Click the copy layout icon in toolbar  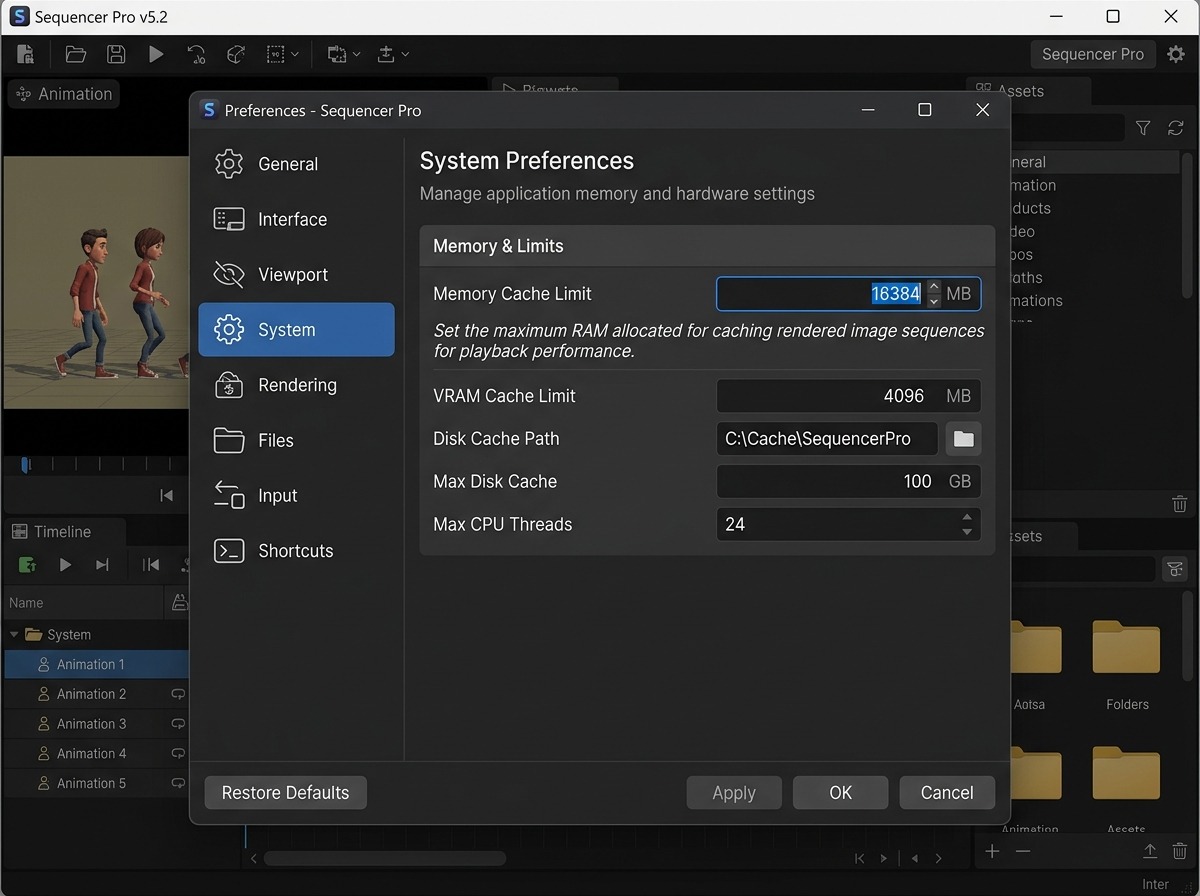[x=335, y=54]
